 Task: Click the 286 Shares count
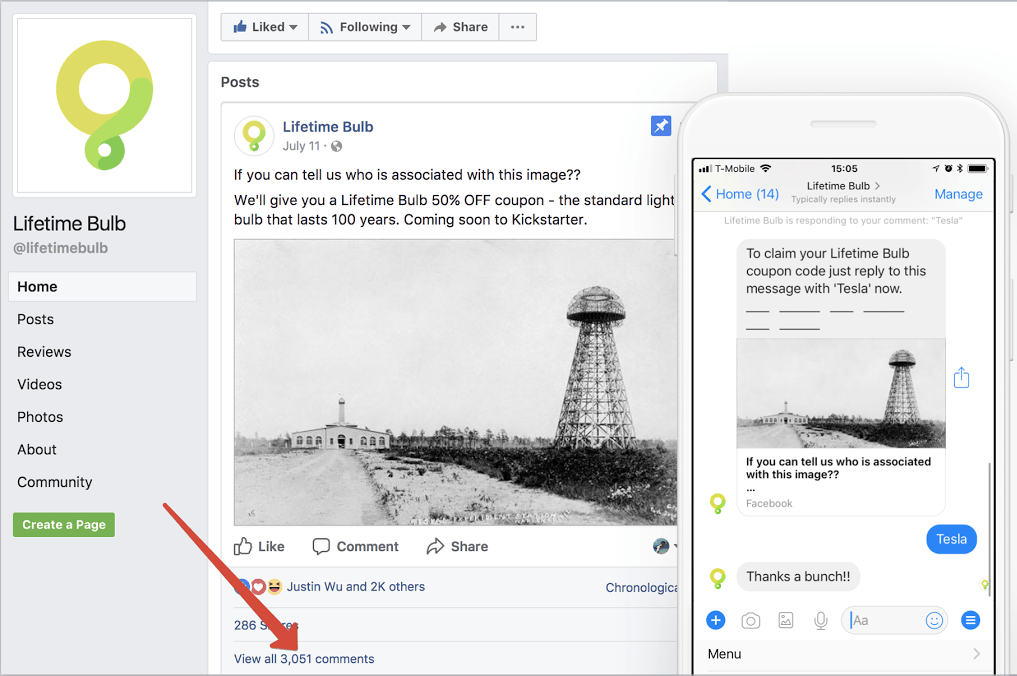266,625
